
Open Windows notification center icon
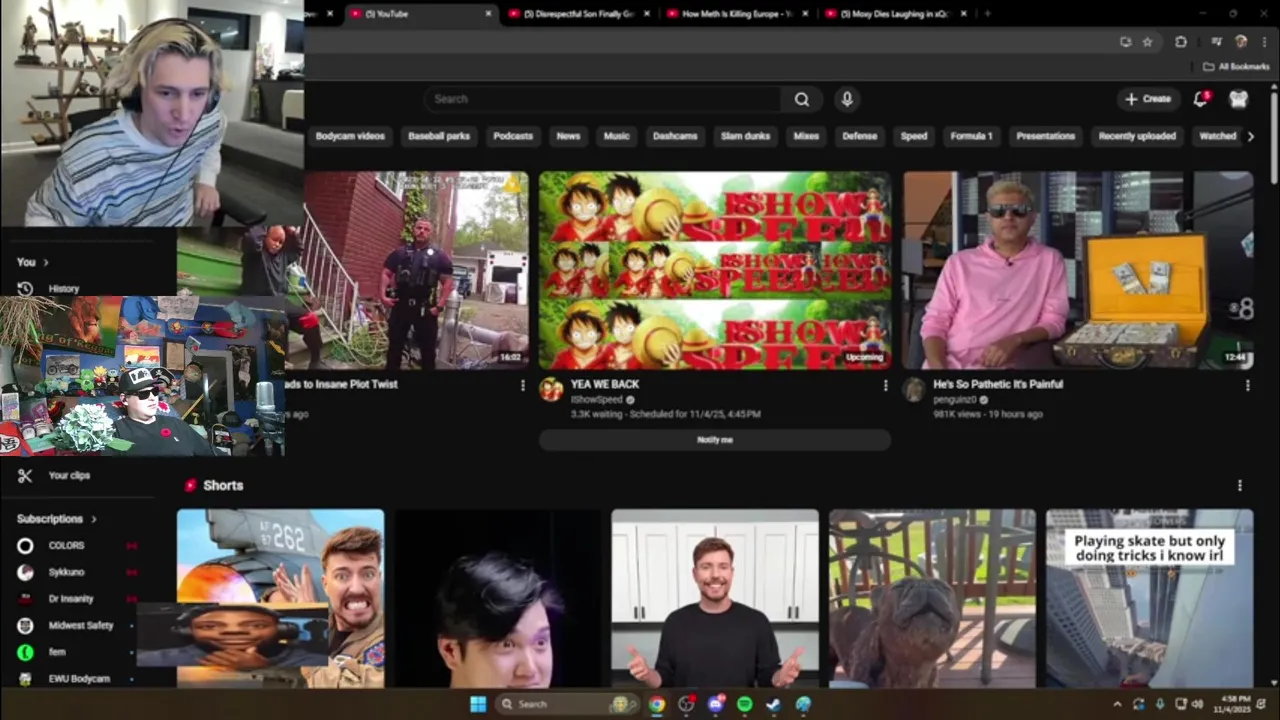[1261, 704]
